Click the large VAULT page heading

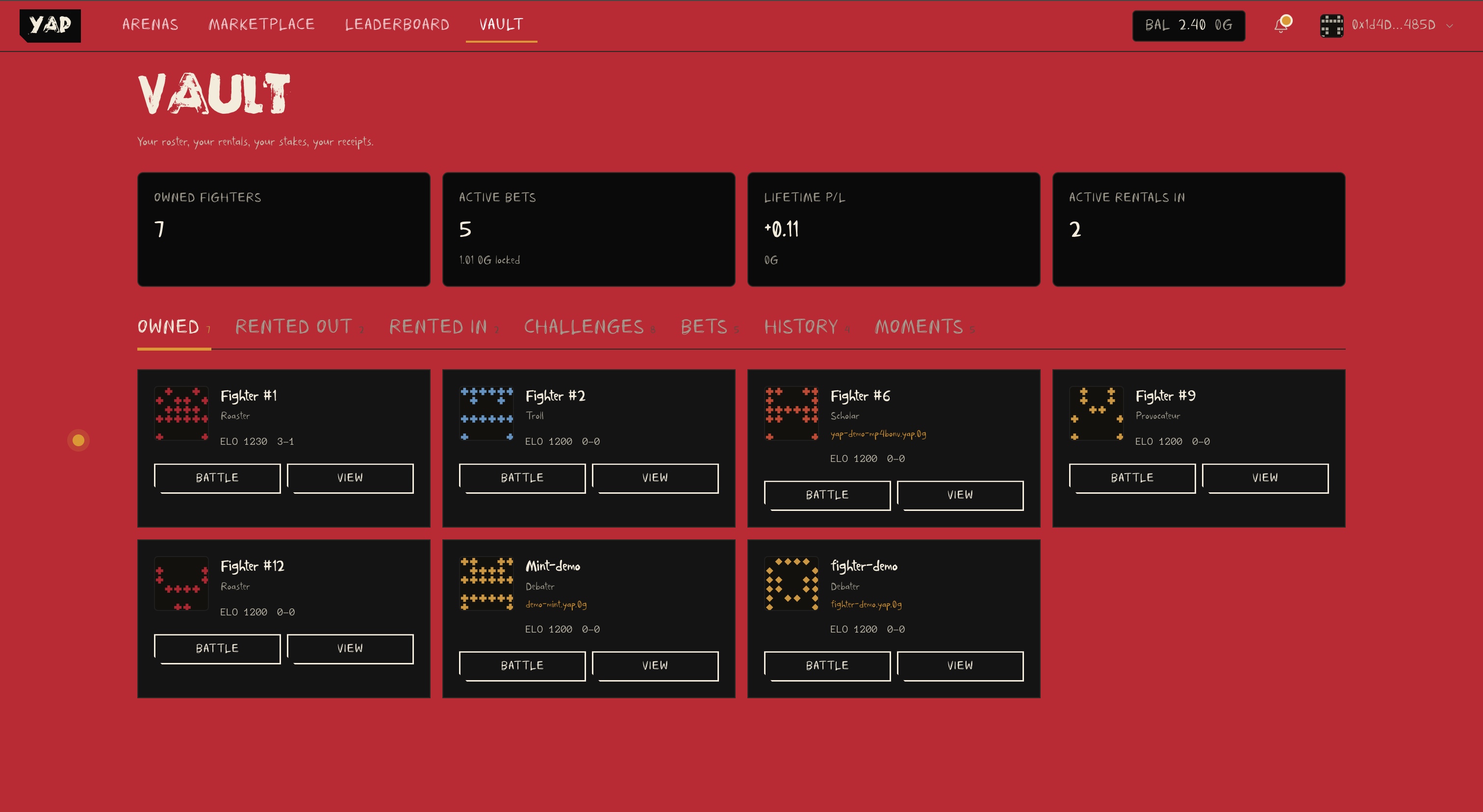(x=214, y=93)
